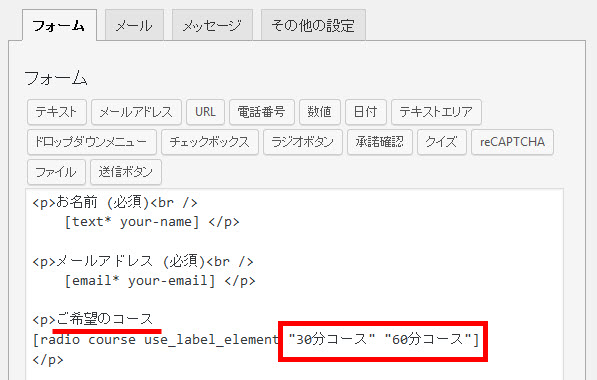Open the メッセージ tab
Screen dimensions: 597x380
212,25
